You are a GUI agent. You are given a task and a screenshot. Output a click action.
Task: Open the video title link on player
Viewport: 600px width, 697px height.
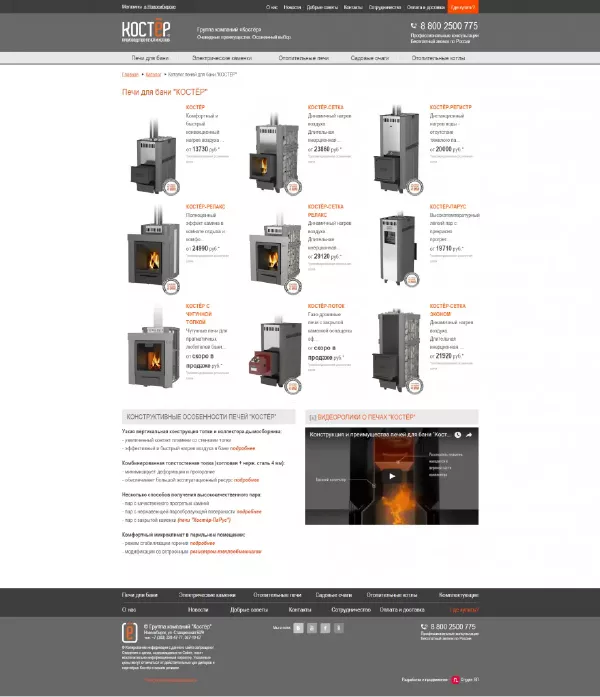380,434
